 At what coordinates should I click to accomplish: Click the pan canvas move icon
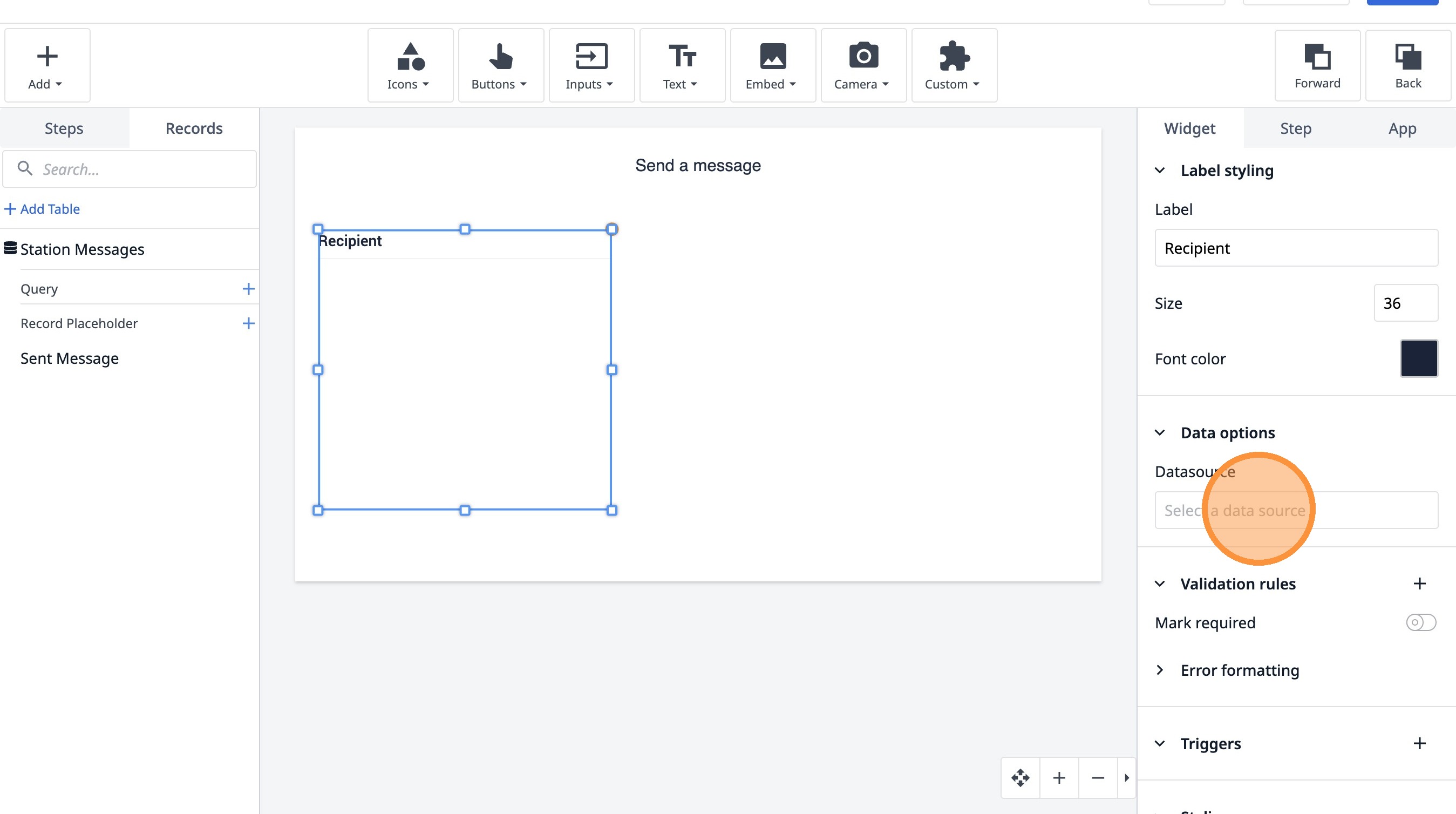point(1020,778)
